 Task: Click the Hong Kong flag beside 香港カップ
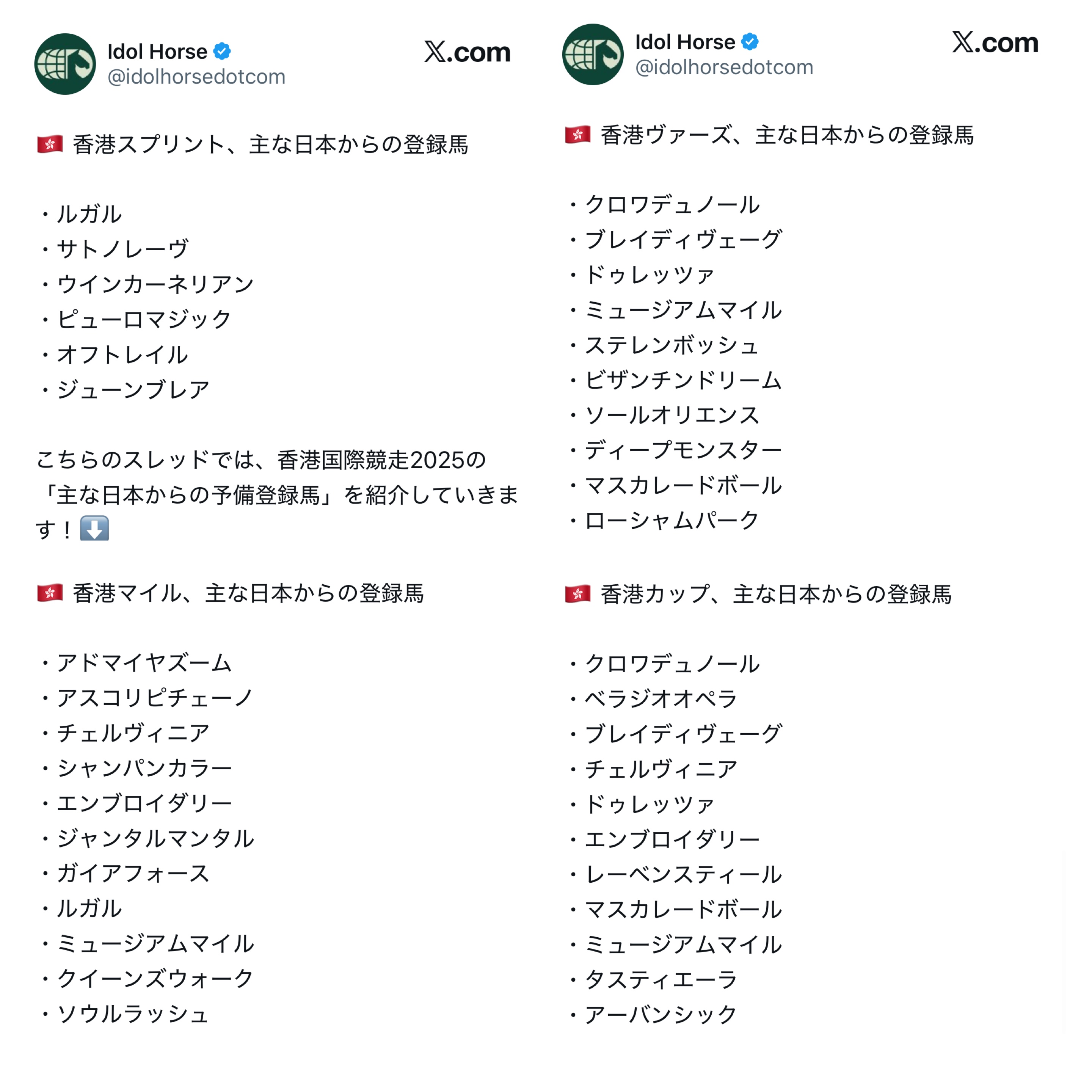[x=577, y=594]
